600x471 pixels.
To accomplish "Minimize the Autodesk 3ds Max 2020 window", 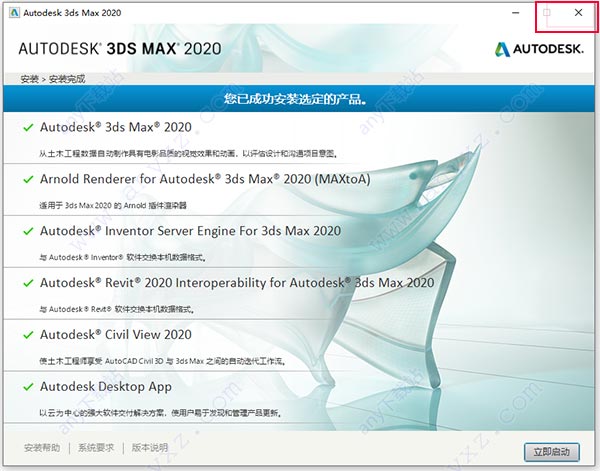I will pos(516,13).
